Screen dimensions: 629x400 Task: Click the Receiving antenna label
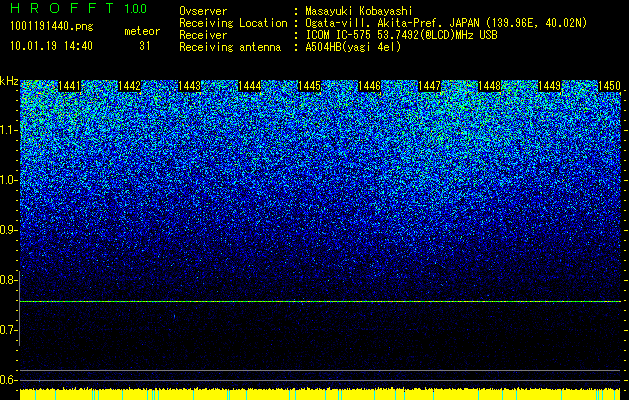[x=230, y=47]
